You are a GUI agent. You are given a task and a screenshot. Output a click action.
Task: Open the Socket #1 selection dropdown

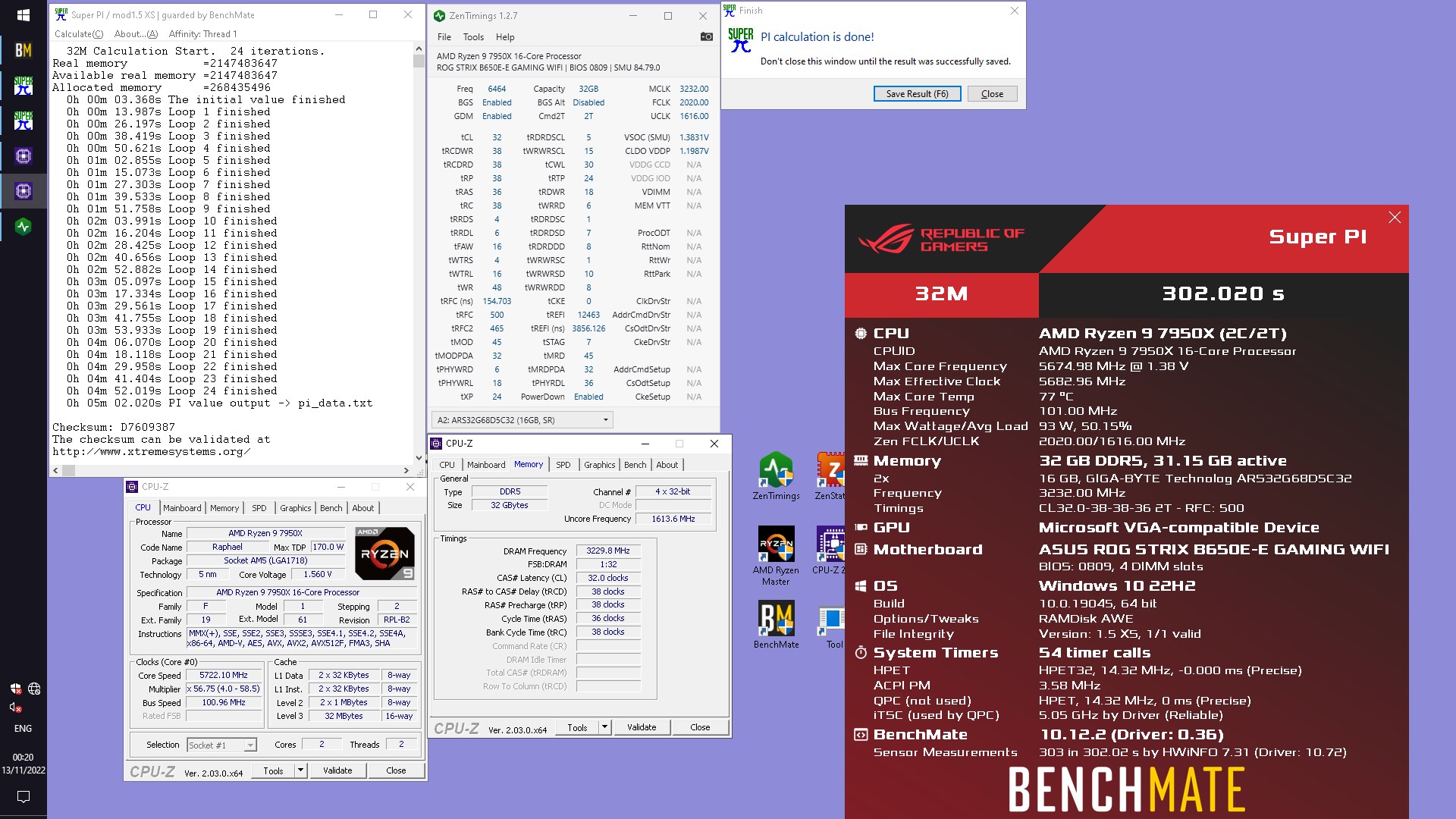pos(221,745)
